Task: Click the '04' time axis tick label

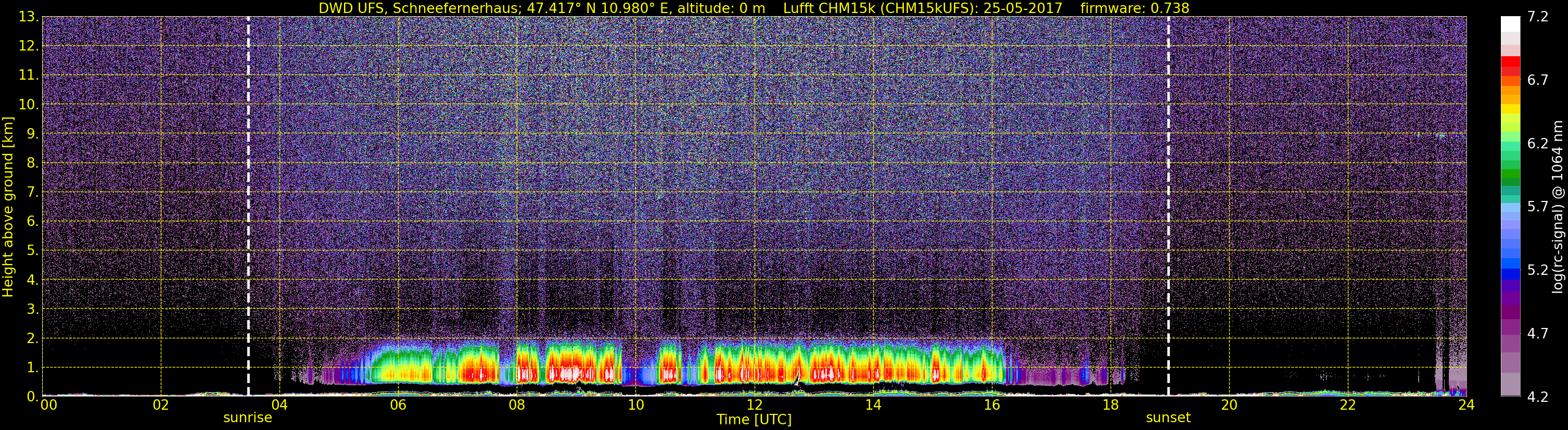Action: (x=279, y=405)
